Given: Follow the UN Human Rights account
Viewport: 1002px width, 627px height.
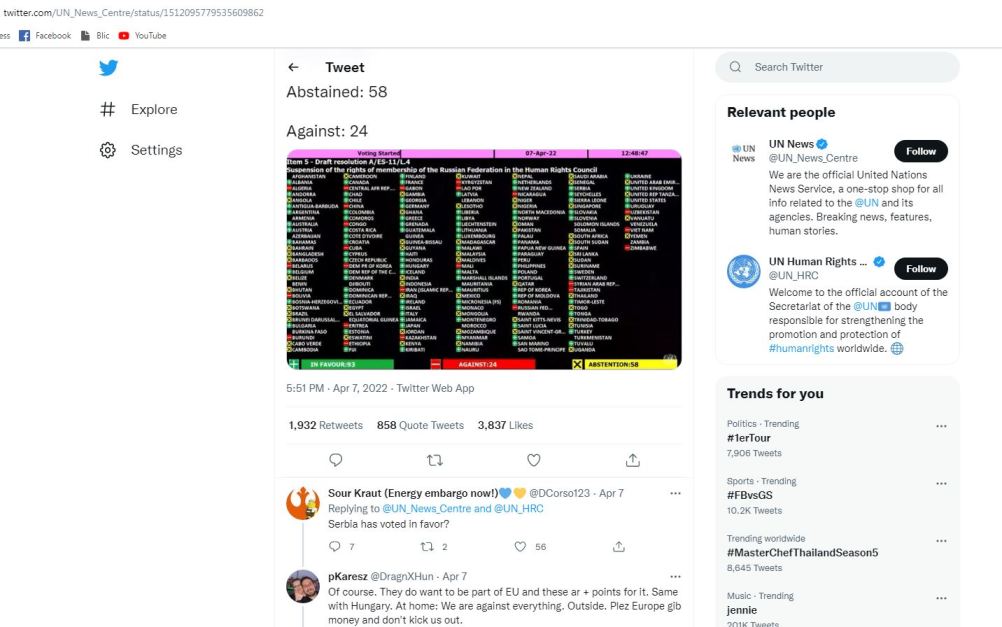Looking at the screenshot, I should tap(920, 269).
